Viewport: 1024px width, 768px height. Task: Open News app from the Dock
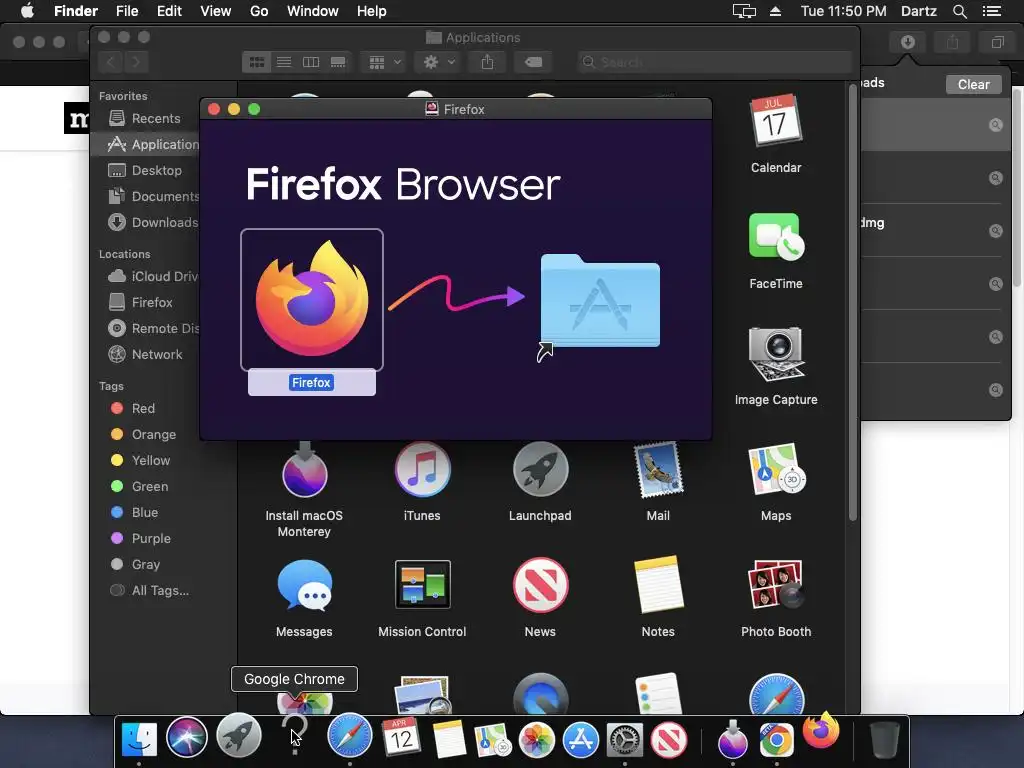tap(669, 741)
